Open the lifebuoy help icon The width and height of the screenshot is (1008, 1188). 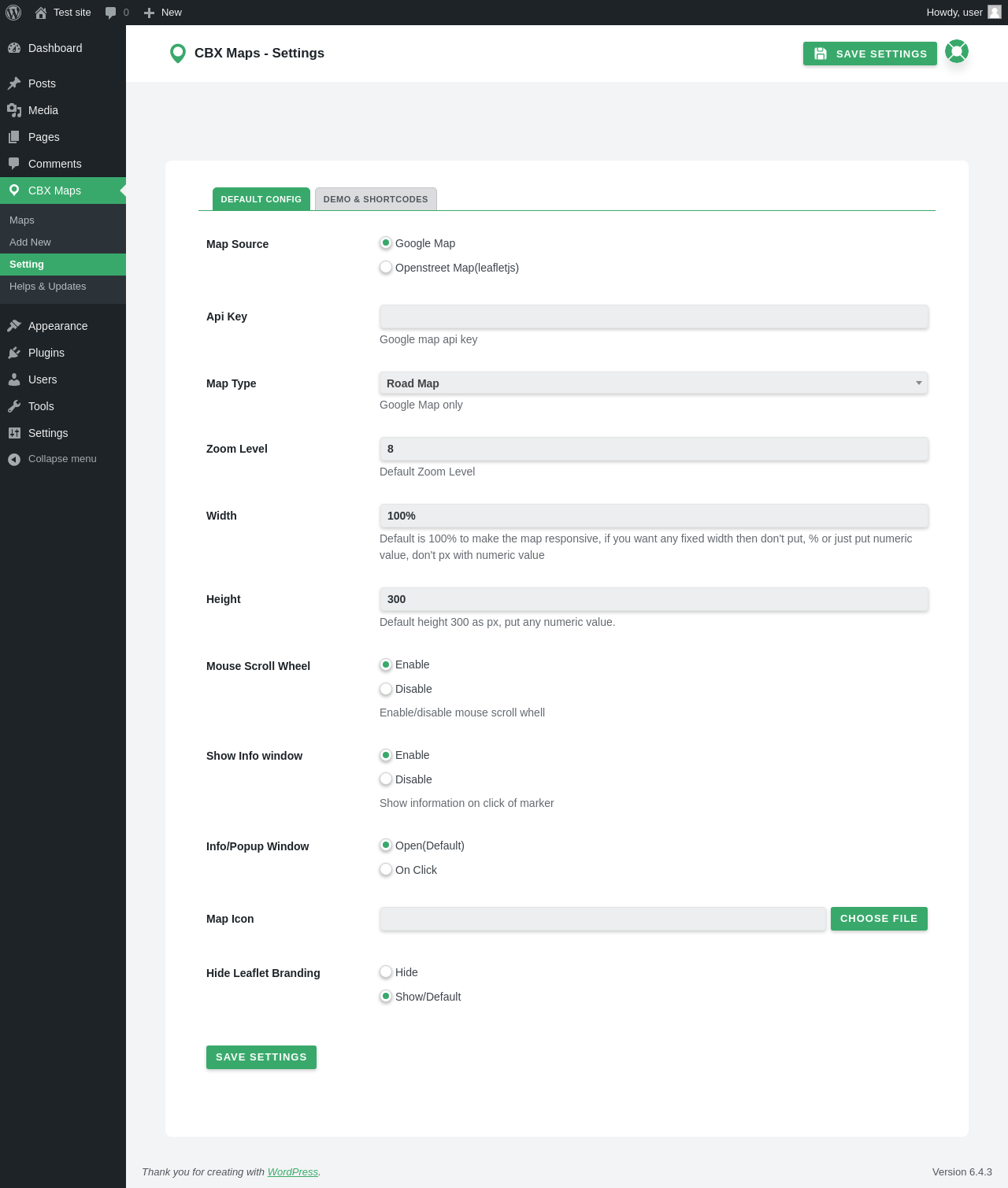click(957, 51)
